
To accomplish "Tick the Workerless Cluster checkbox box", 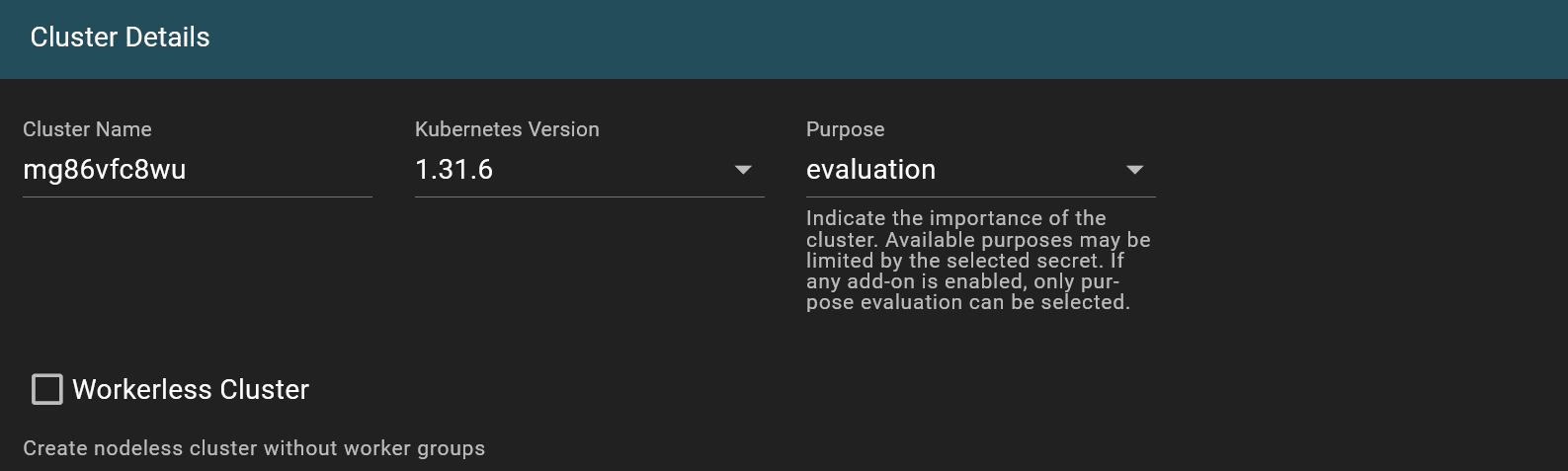I will tap(47, 389).
